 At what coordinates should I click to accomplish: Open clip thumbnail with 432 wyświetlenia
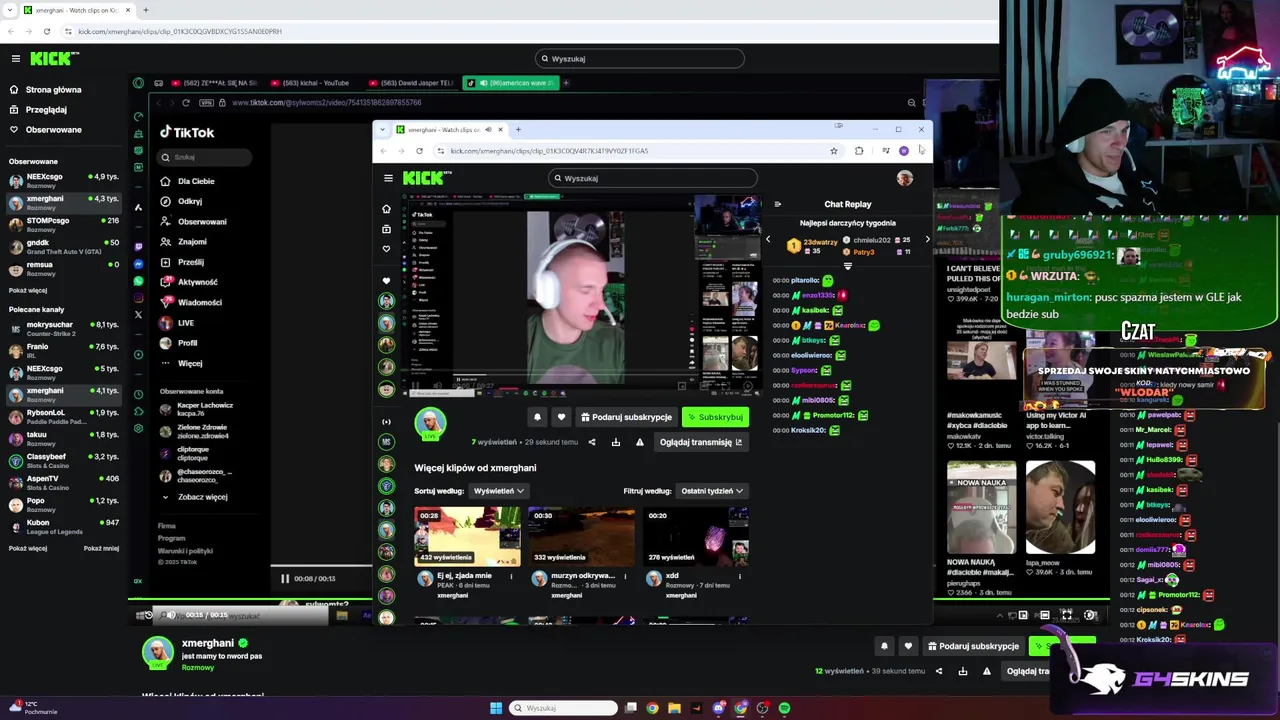[467, 536]
